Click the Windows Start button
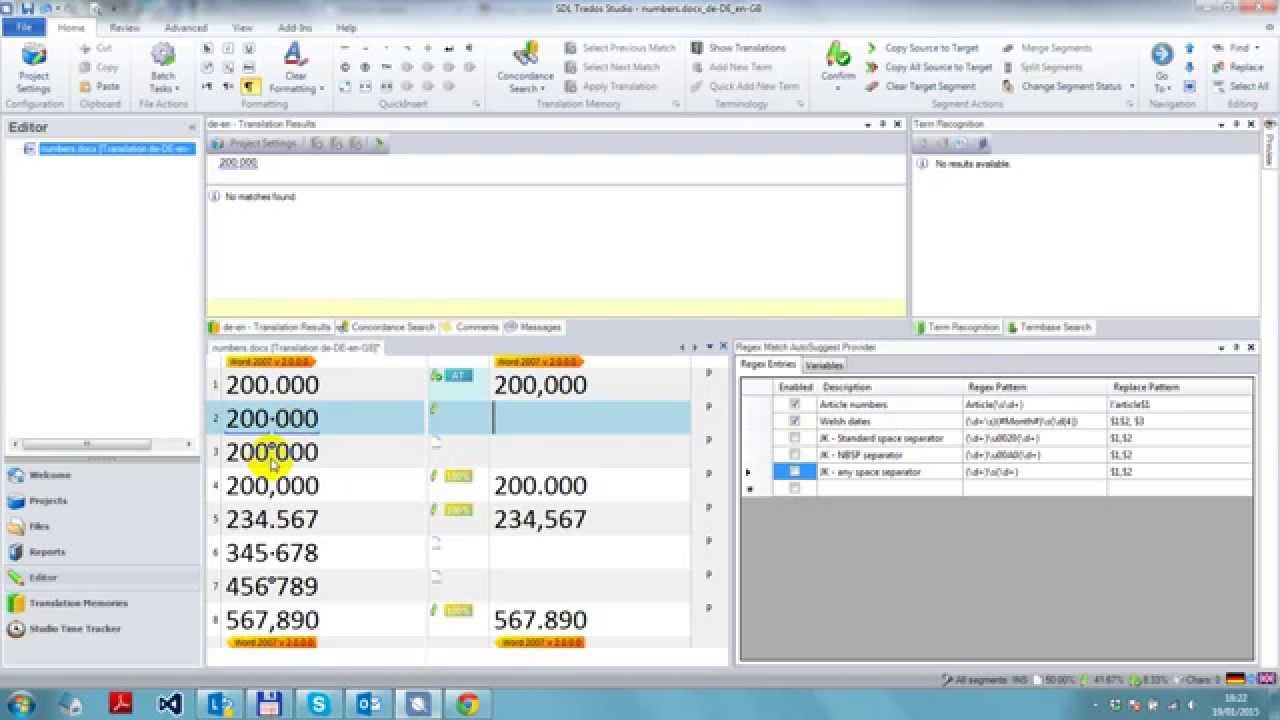 22,704
